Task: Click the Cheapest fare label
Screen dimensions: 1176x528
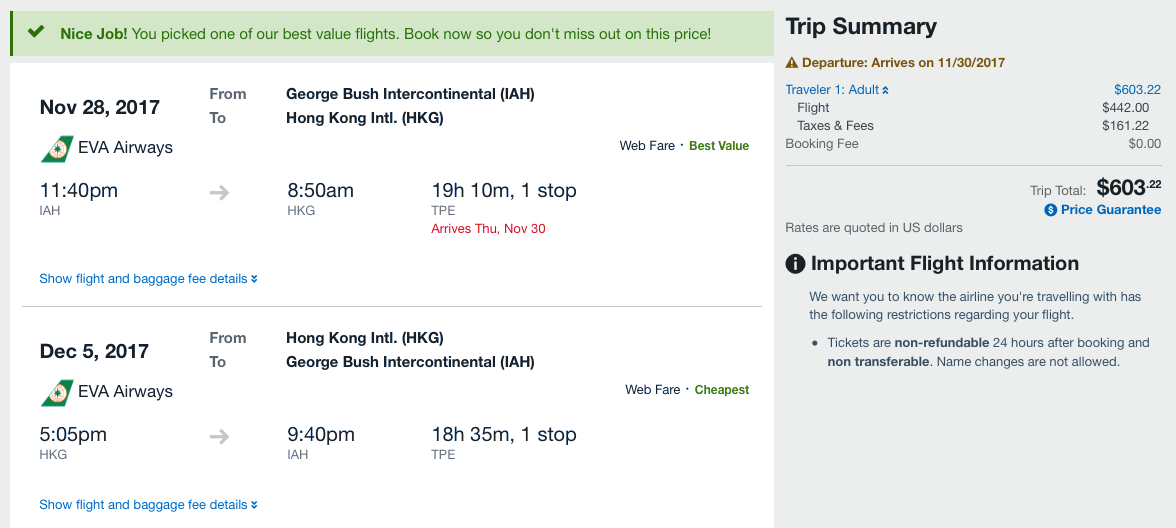Action: 721,390
